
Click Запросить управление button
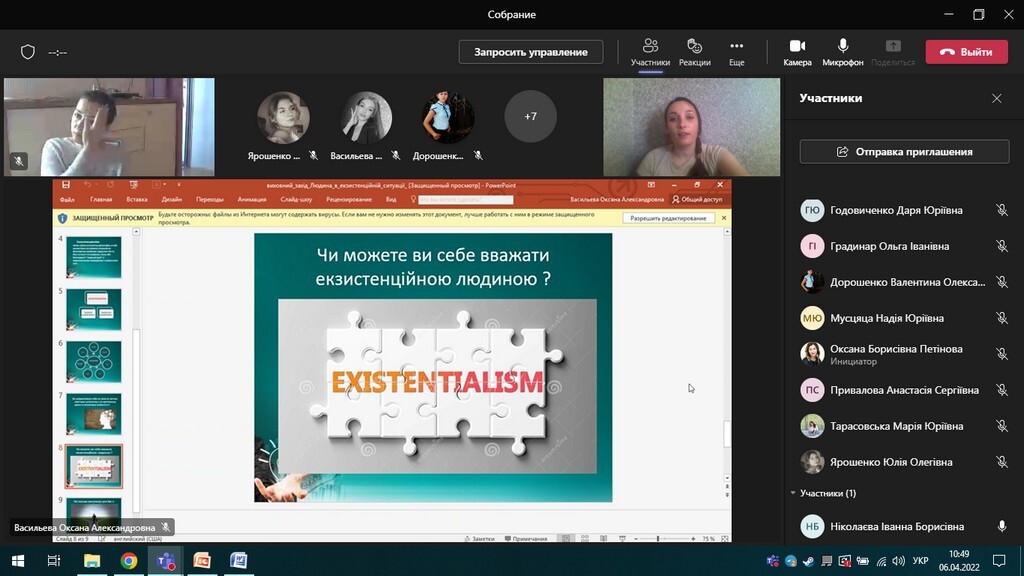(531, 52)
